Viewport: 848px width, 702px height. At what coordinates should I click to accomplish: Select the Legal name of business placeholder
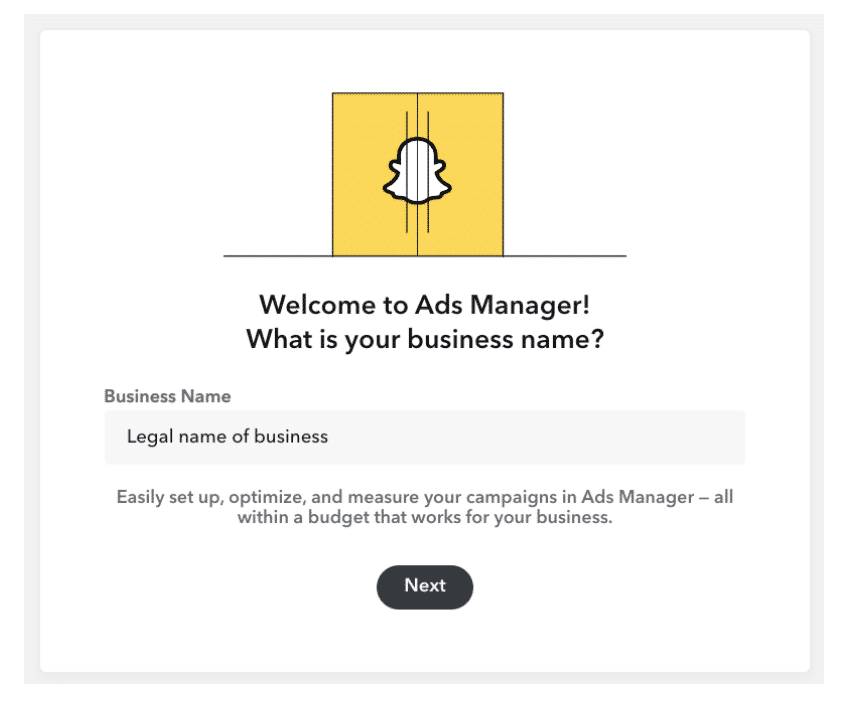click(226, 437)
